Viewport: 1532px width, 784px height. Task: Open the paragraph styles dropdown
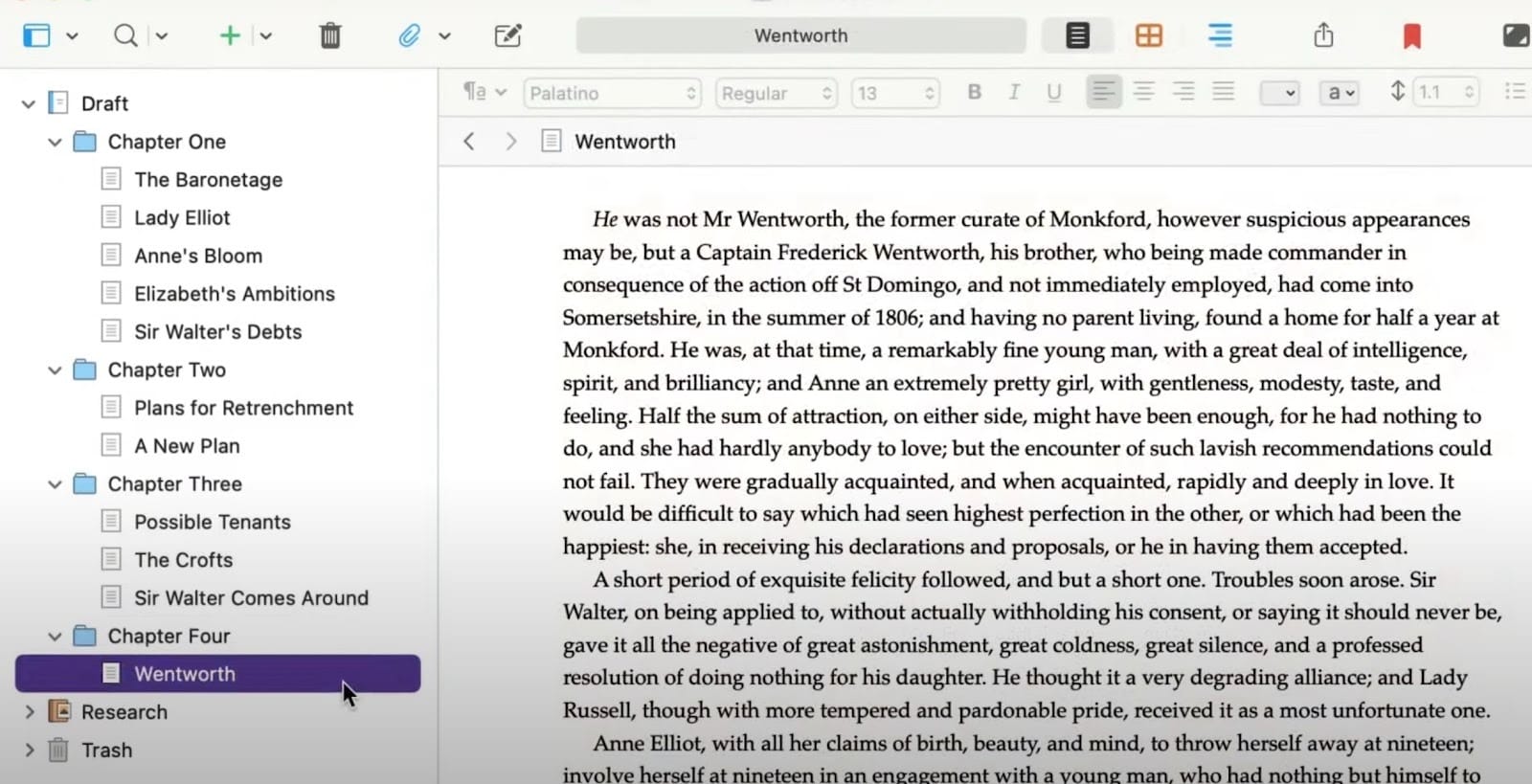click(x=484, y=92)
